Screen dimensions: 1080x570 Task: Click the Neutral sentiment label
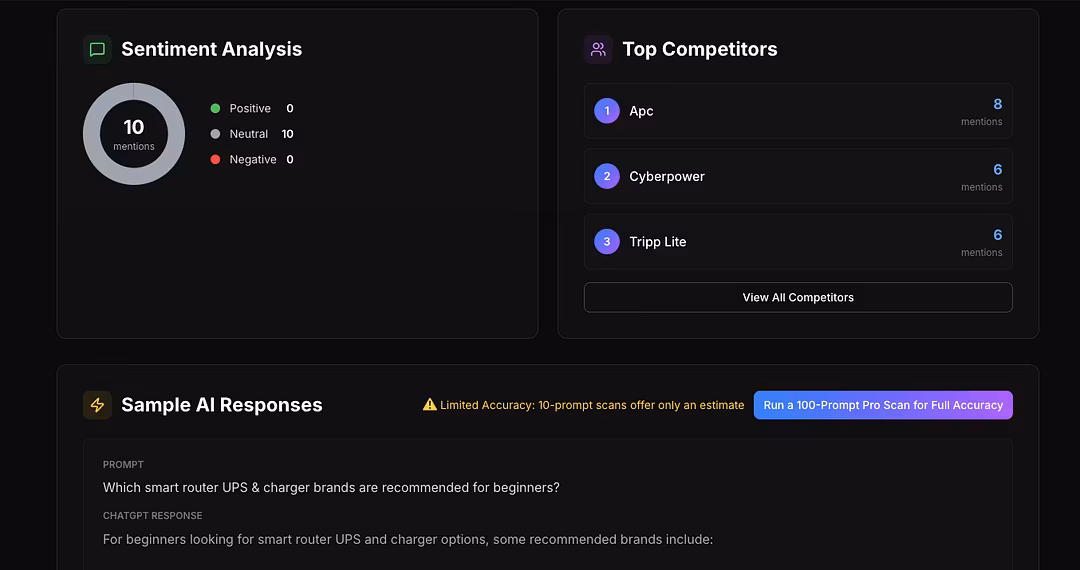click(x=249, y=134)
